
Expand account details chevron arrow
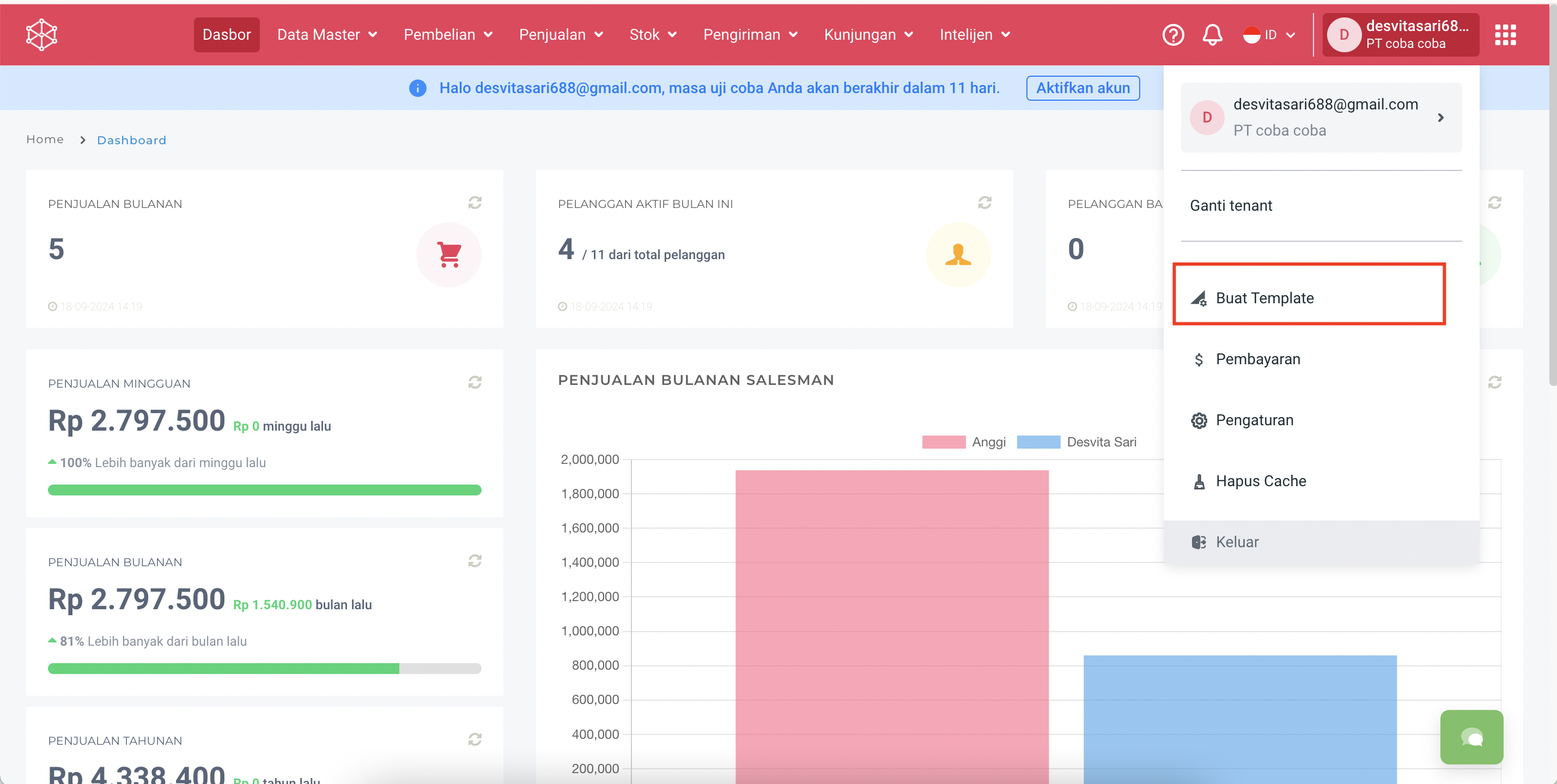click(x=1440, y=118)
